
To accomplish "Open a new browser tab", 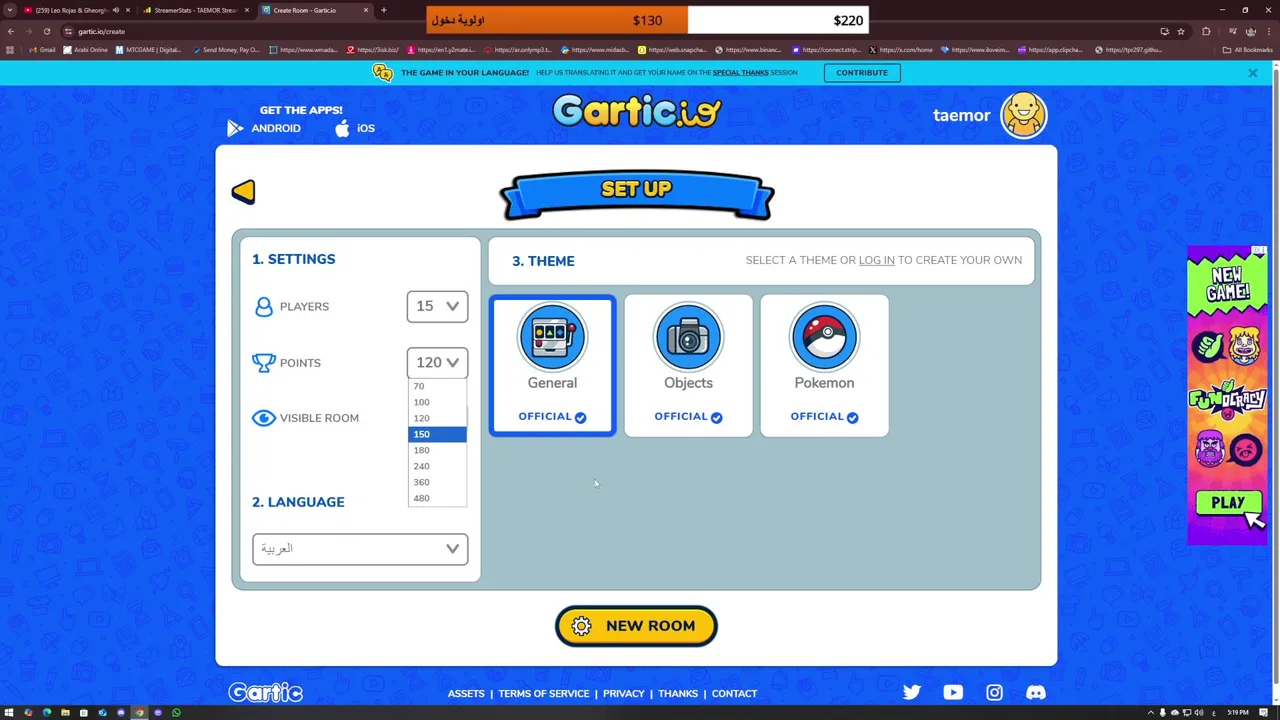I will tap(383, 10).
